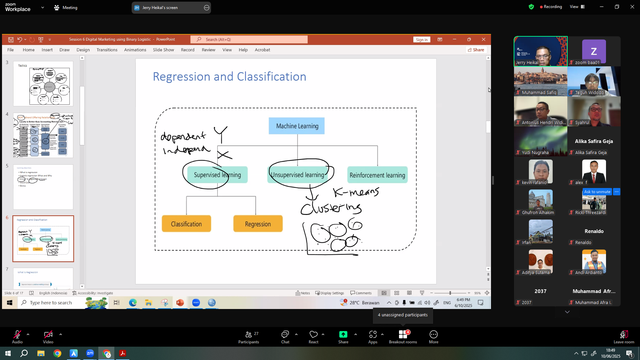This screenshot has width=640, height=360.
Task: Start camera with Zoom Video button
Action: [48, 336]
